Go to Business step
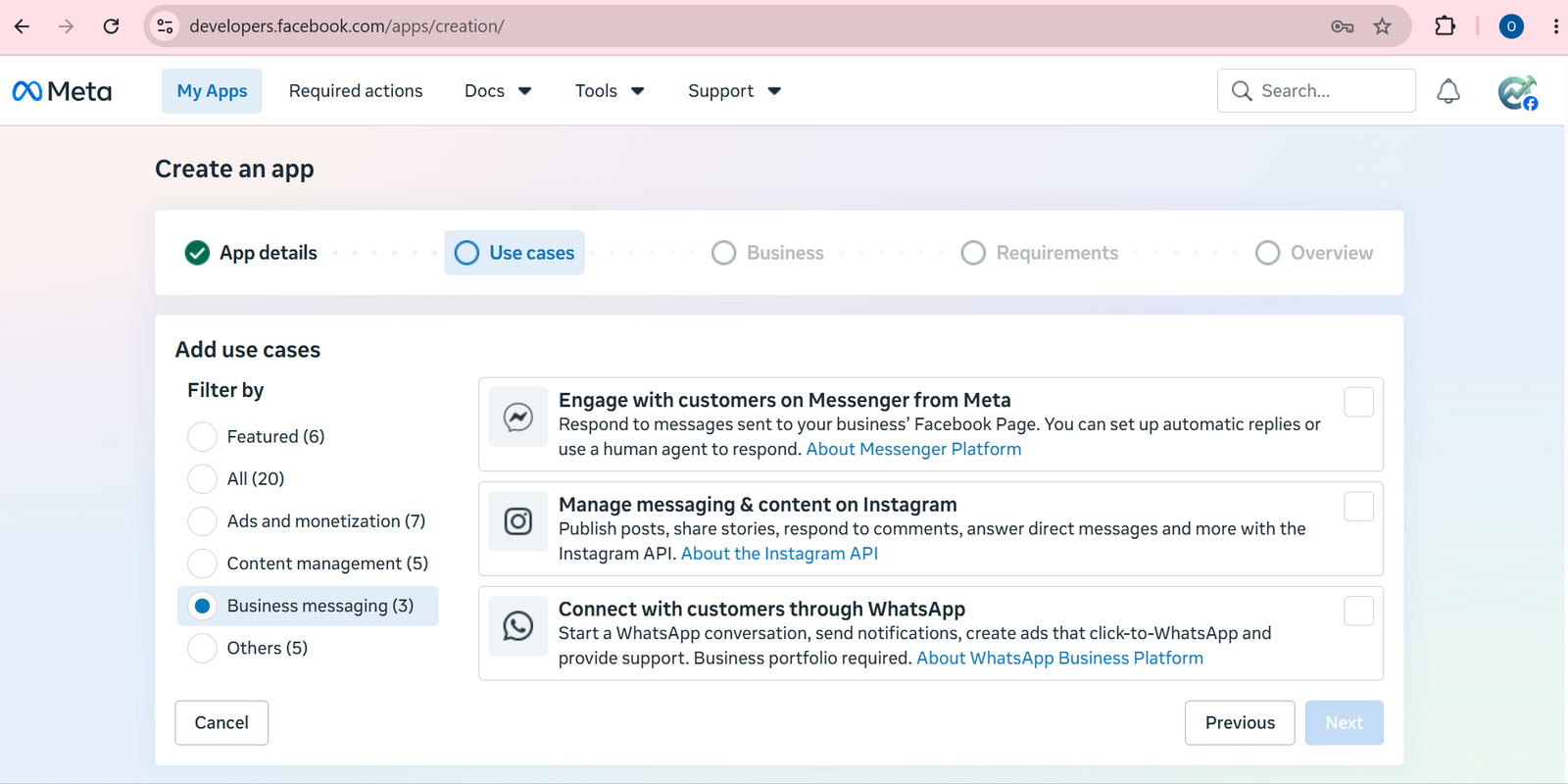 point(767,253)
